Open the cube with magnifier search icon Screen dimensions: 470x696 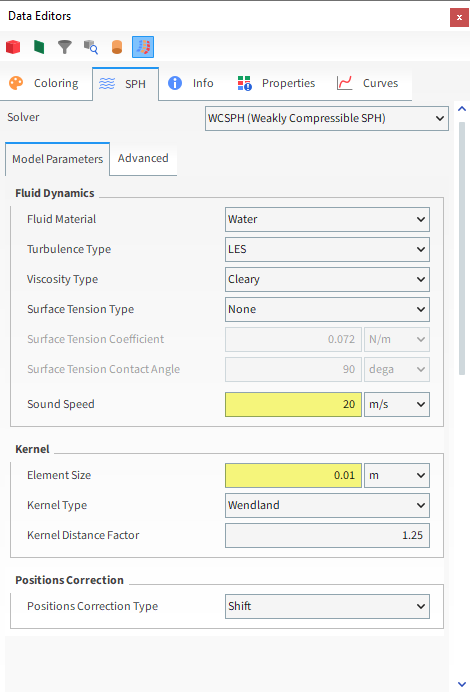(91, 47)
